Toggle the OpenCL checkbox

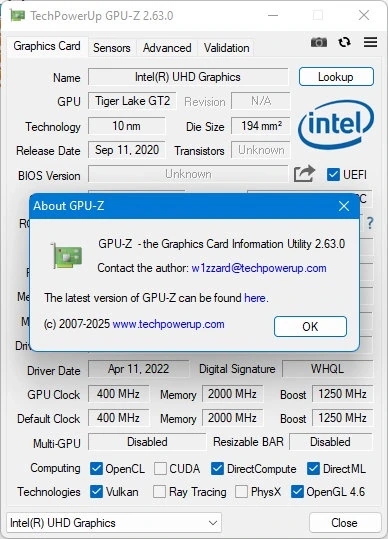pos(96,469)
